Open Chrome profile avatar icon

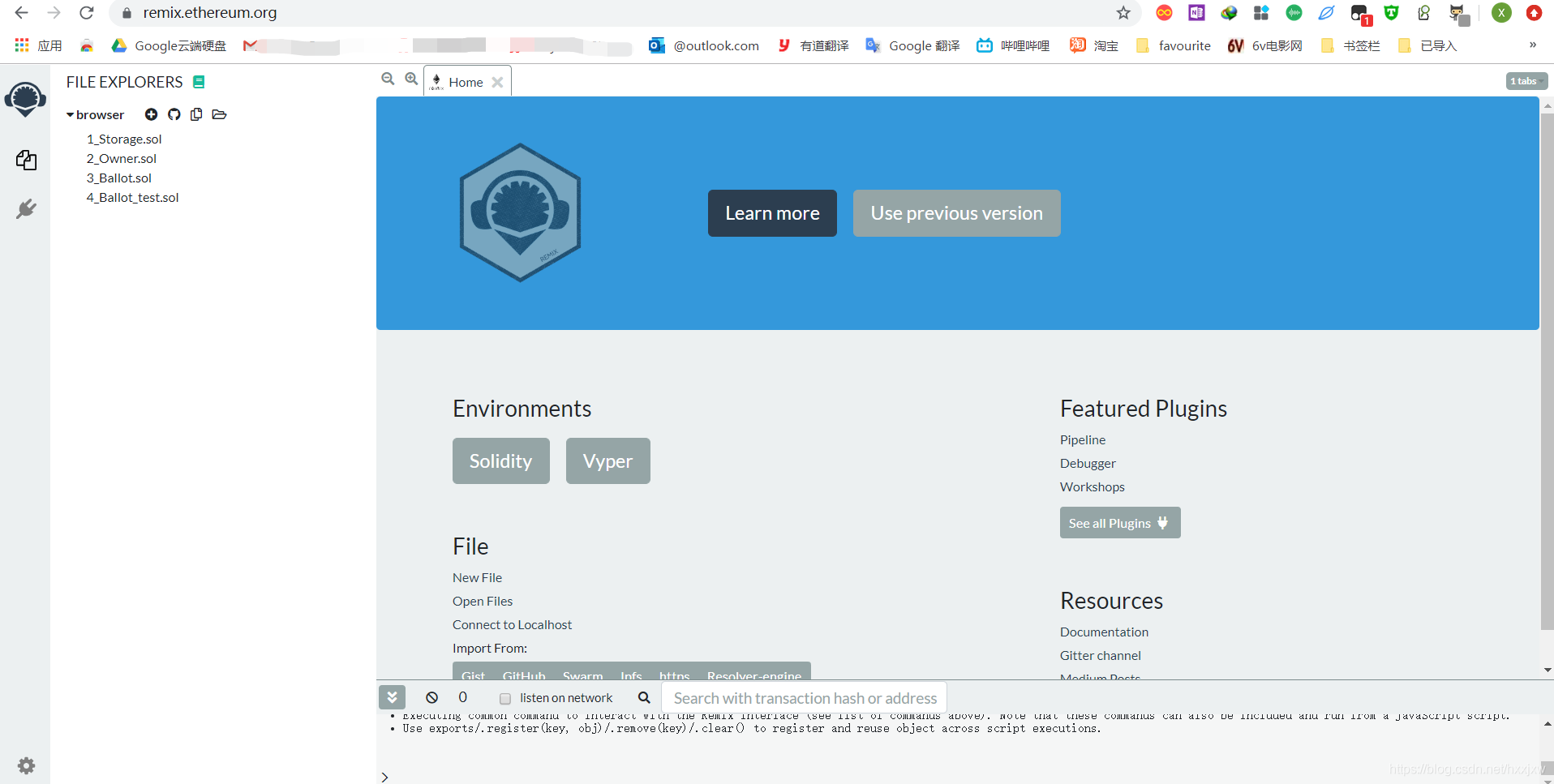click(1501, 13)
